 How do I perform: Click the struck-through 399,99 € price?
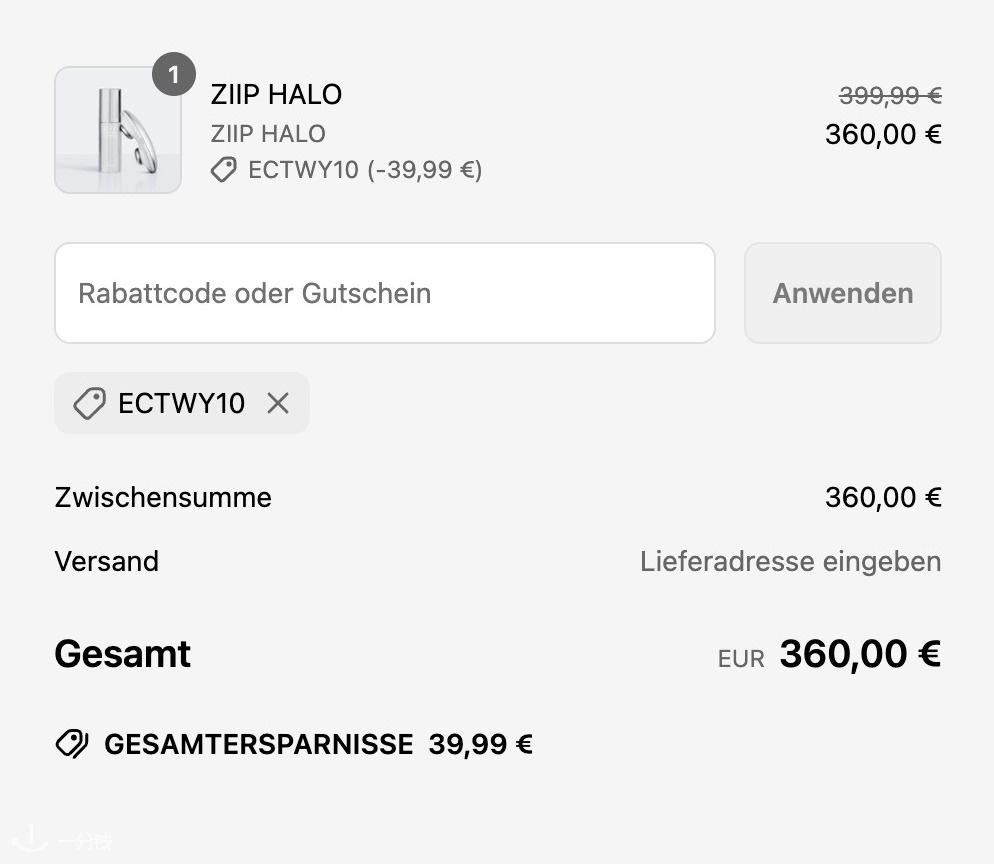click(x=890, y=96)
